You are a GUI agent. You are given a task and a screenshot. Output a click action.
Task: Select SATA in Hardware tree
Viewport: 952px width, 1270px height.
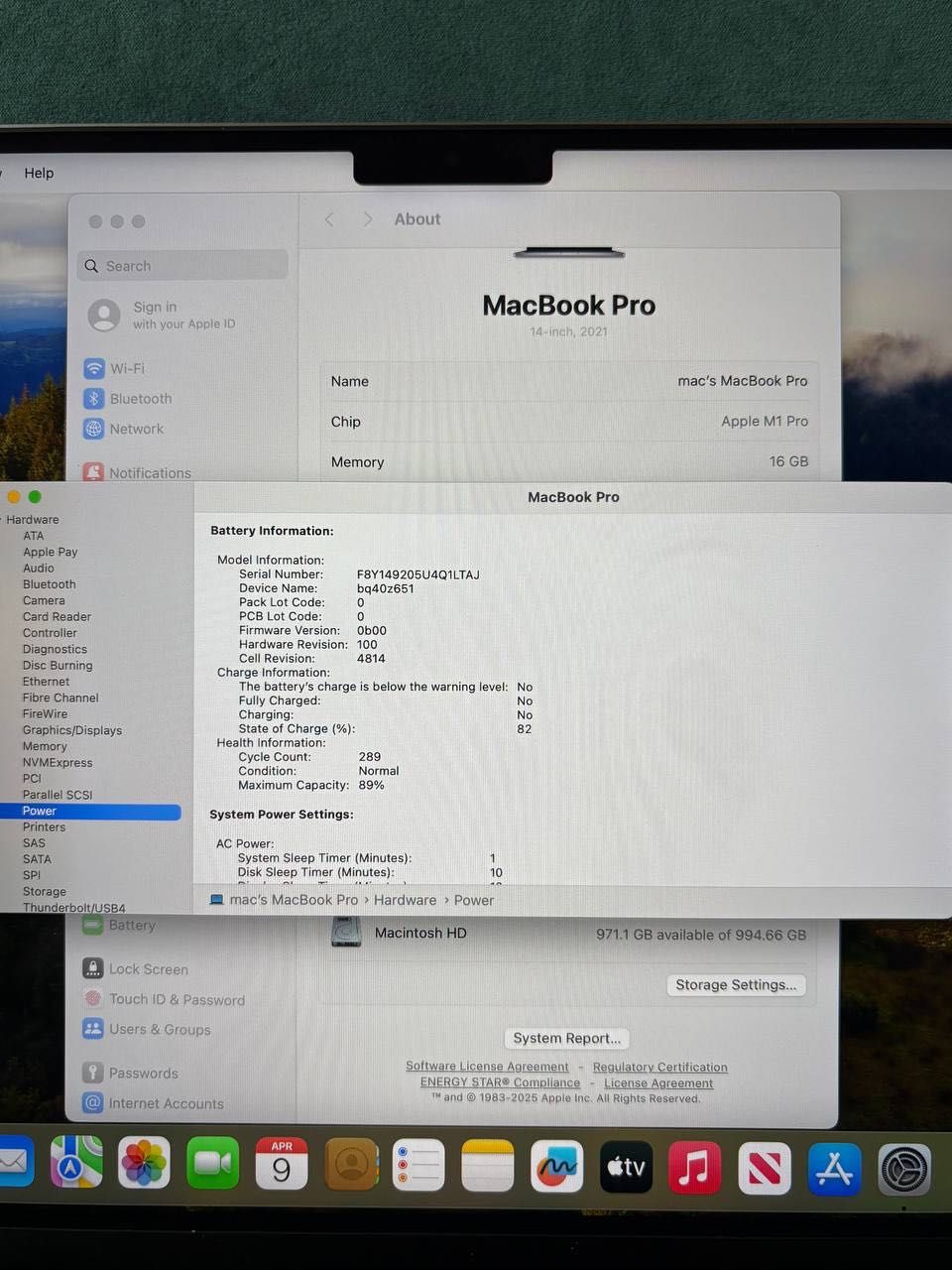coord(37,859)
